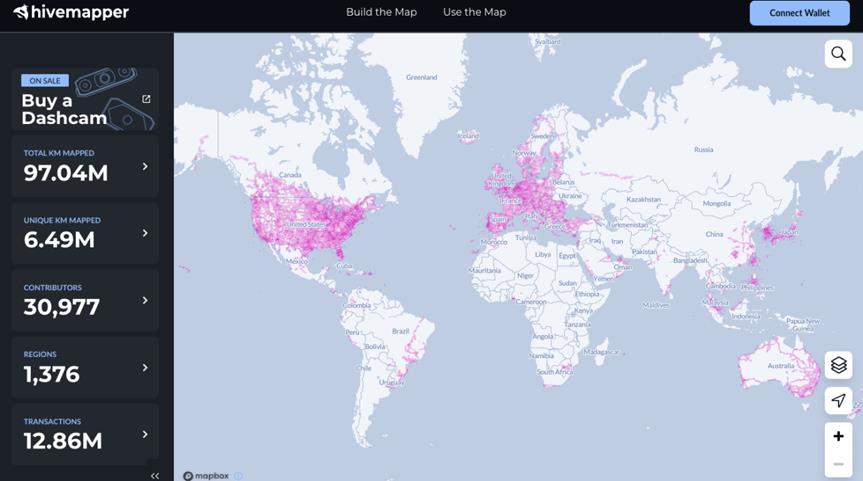Click Mongolia label on map
The width and height of the screenshot is (863, 481).
point(717,203)
